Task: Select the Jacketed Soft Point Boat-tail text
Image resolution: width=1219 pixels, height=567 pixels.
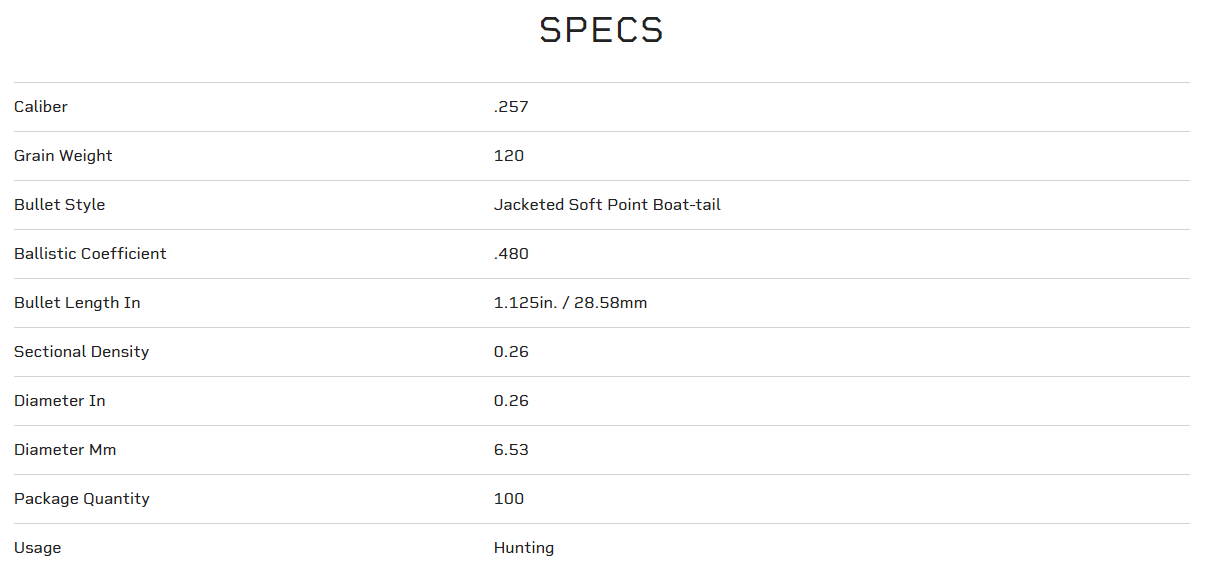Action: [607, 205]
